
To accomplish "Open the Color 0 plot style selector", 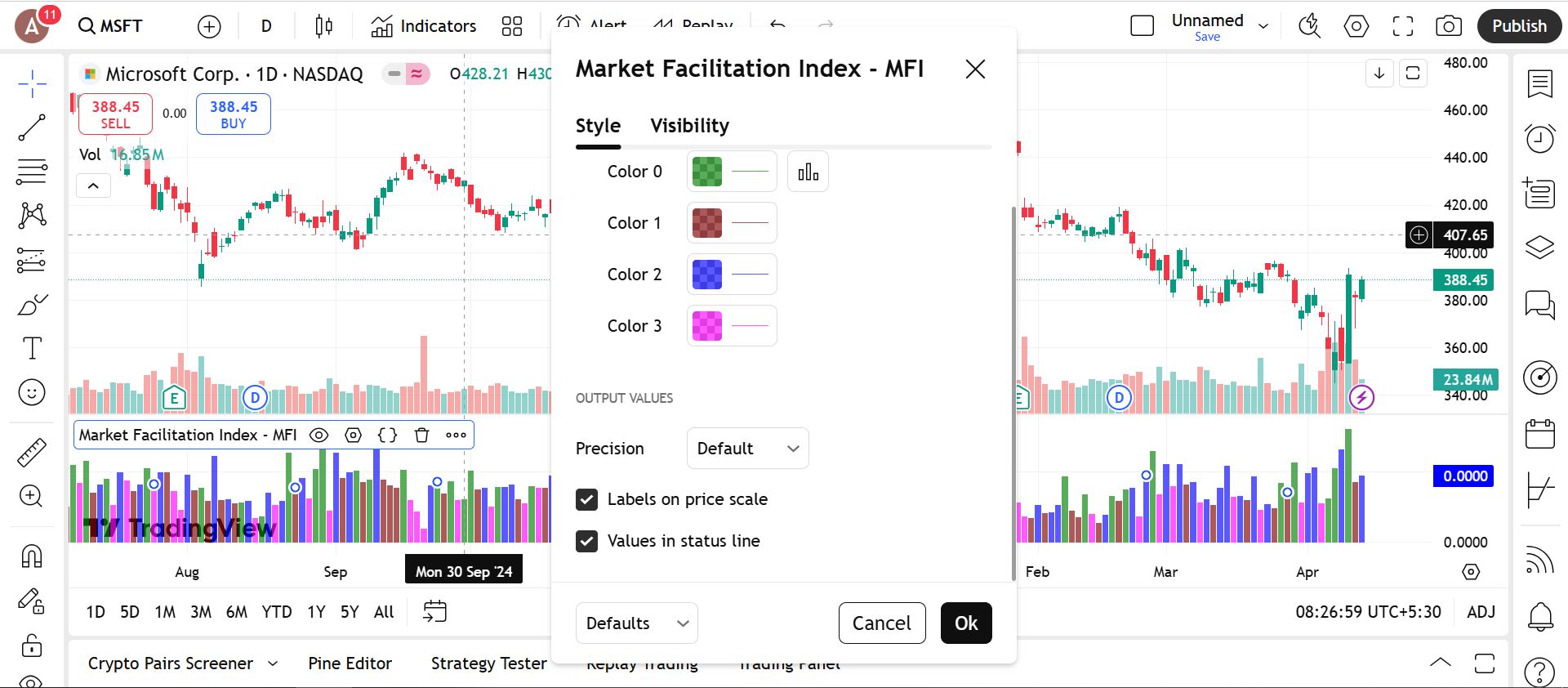I will point(808,172).
